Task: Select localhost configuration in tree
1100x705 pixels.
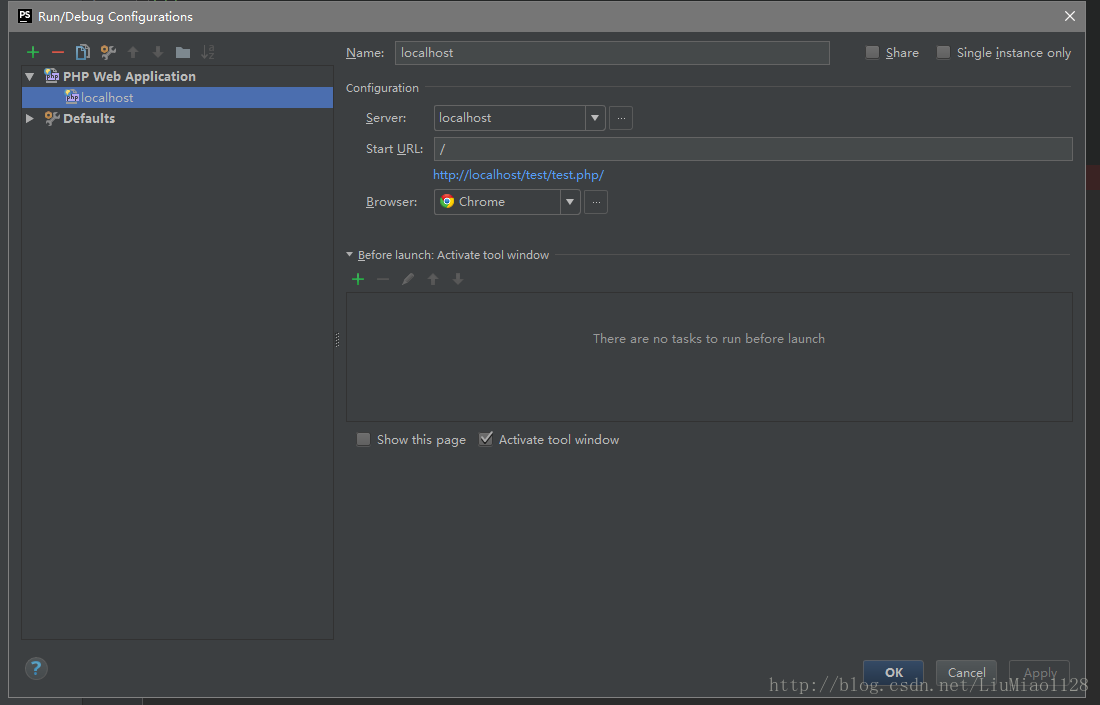Action: [177, 98]
